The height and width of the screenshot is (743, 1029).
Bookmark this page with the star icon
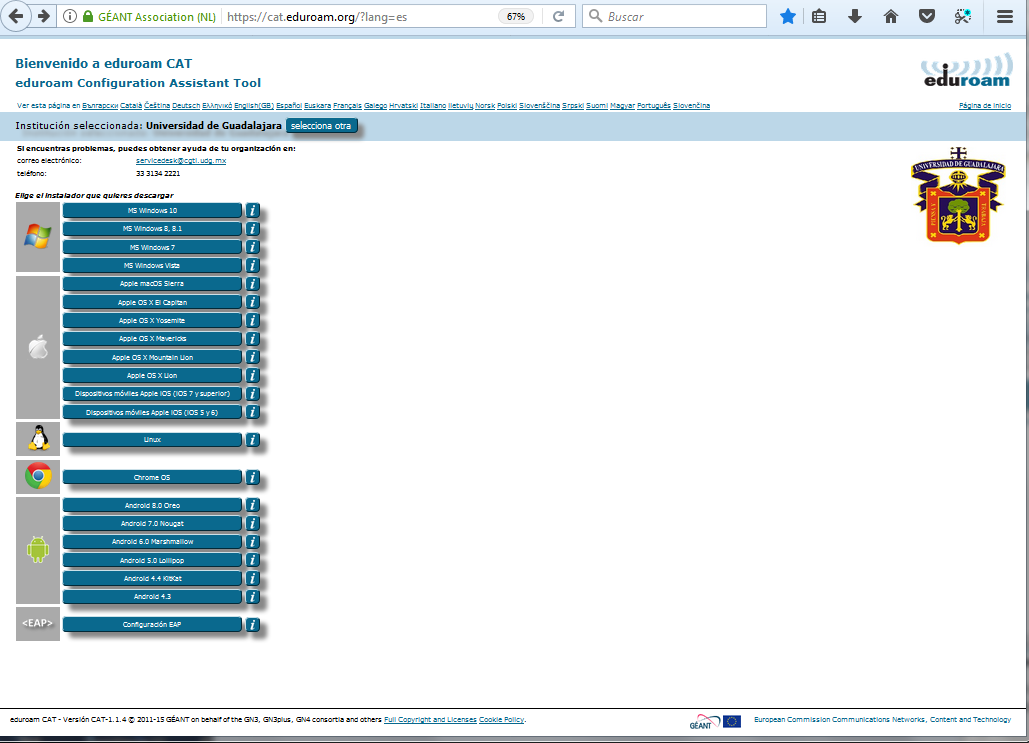click(788, 16)
